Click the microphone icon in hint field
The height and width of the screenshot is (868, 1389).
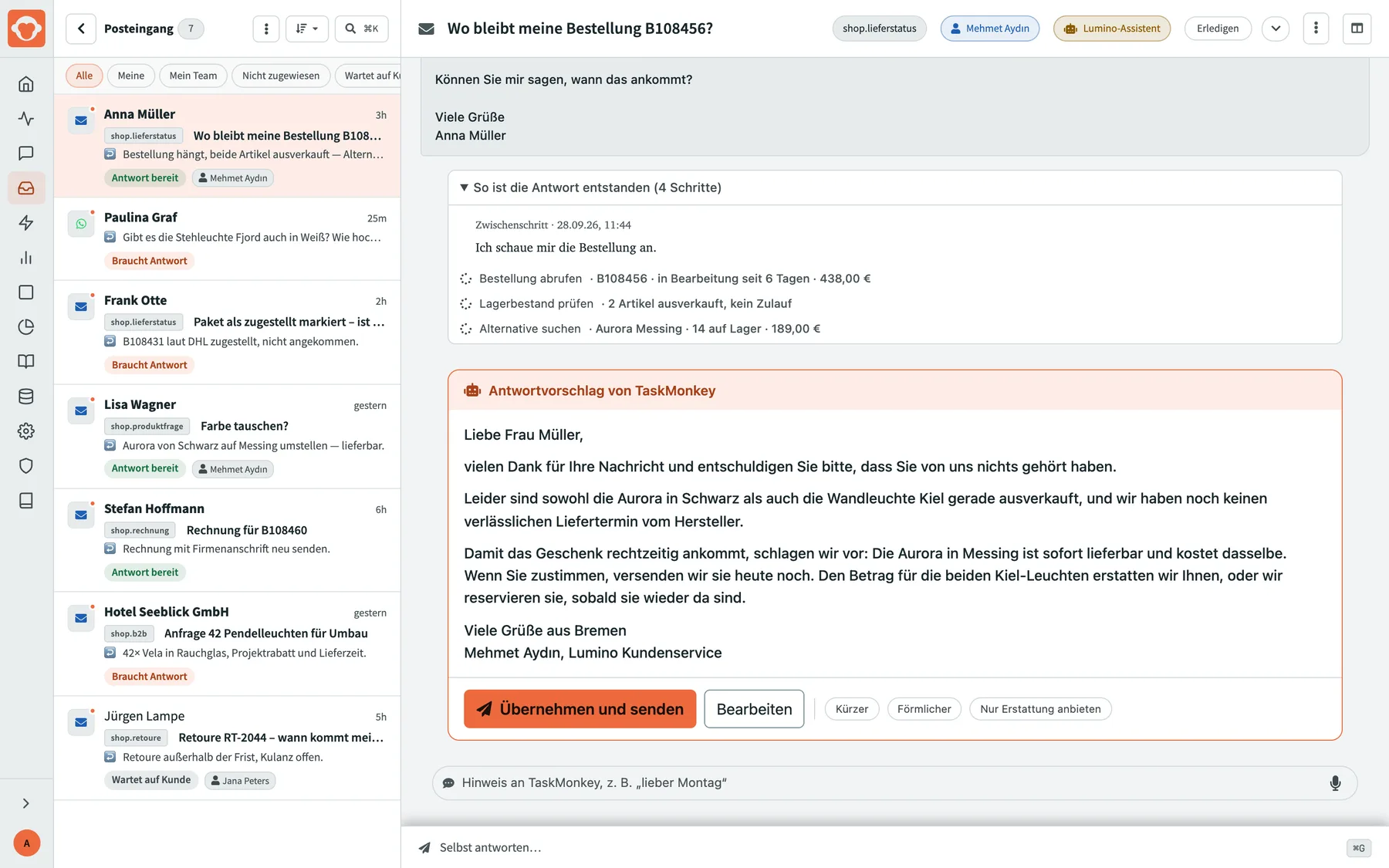click(1335, 783)
